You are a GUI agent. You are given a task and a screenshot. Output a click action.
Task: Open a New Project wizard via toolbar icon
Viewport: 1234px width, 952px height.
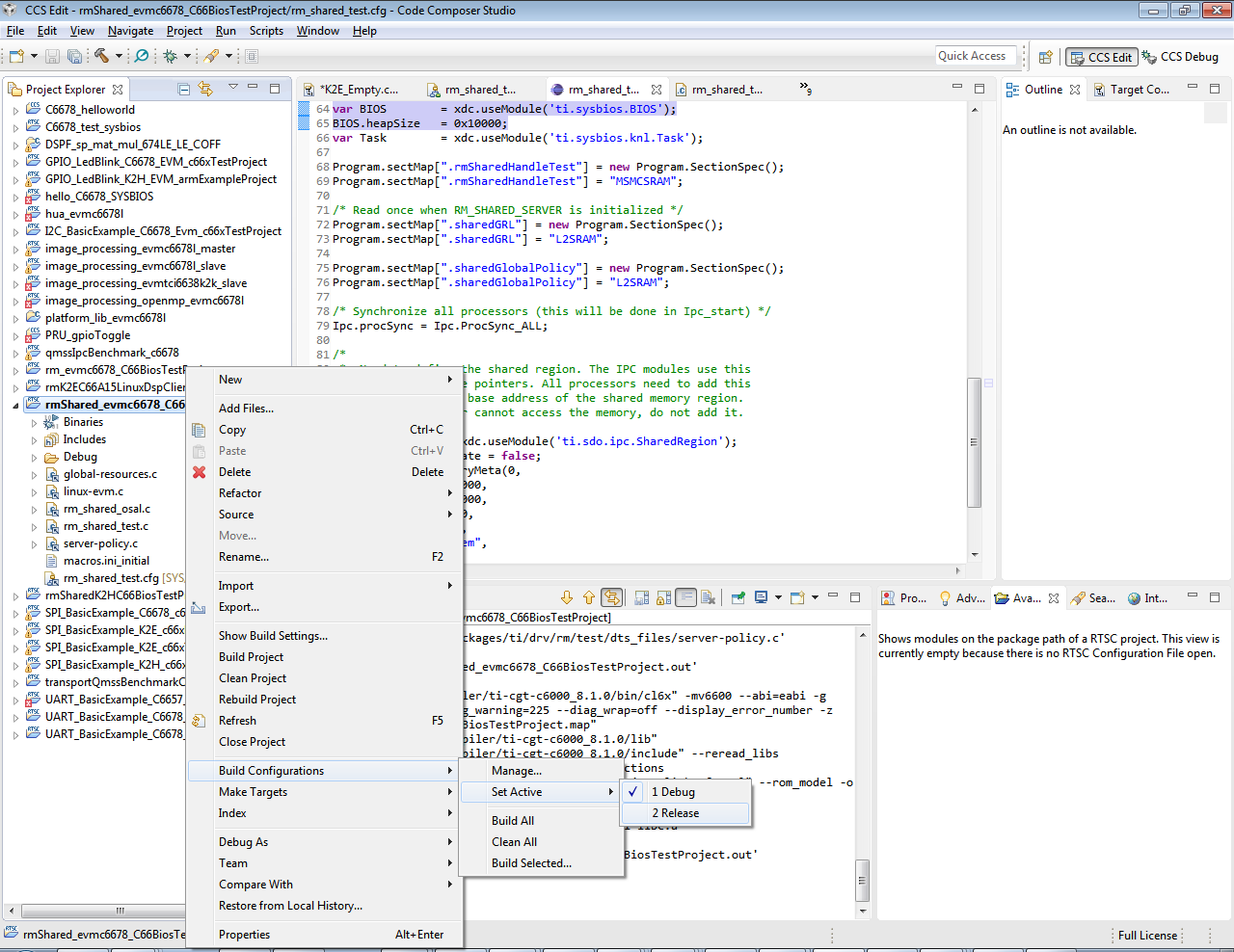click(15, 55)
